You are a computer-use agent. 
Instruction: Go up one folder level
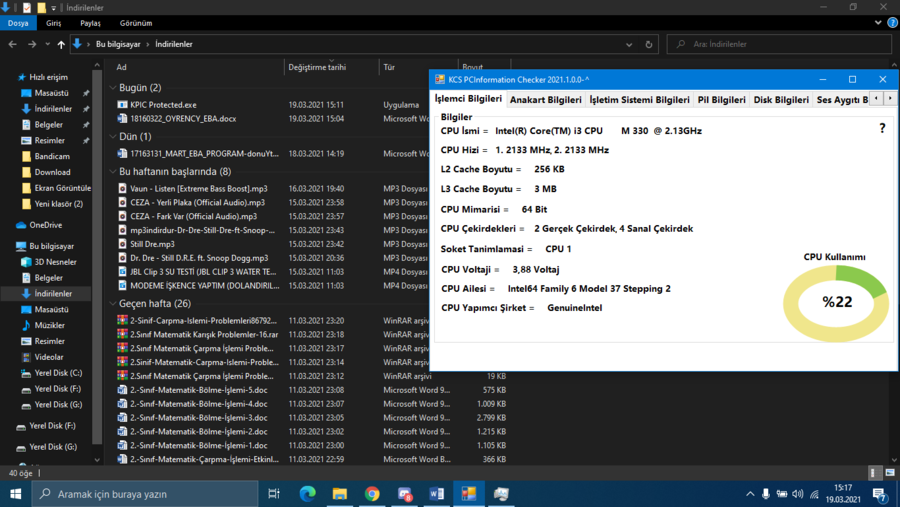pyautogui.click(x=61, y=45)
